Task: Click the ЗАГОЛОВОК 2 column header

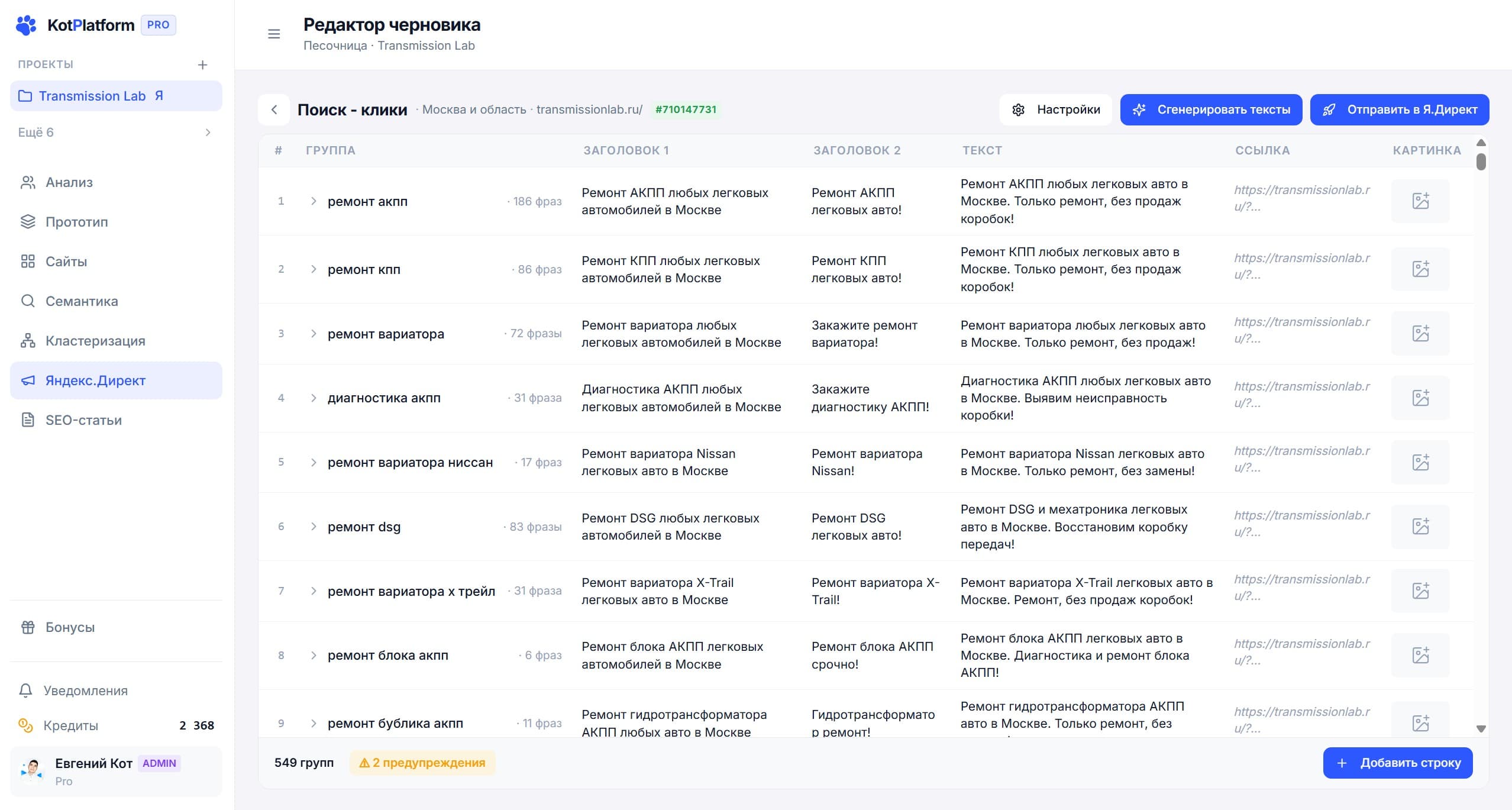Action: 857,150
